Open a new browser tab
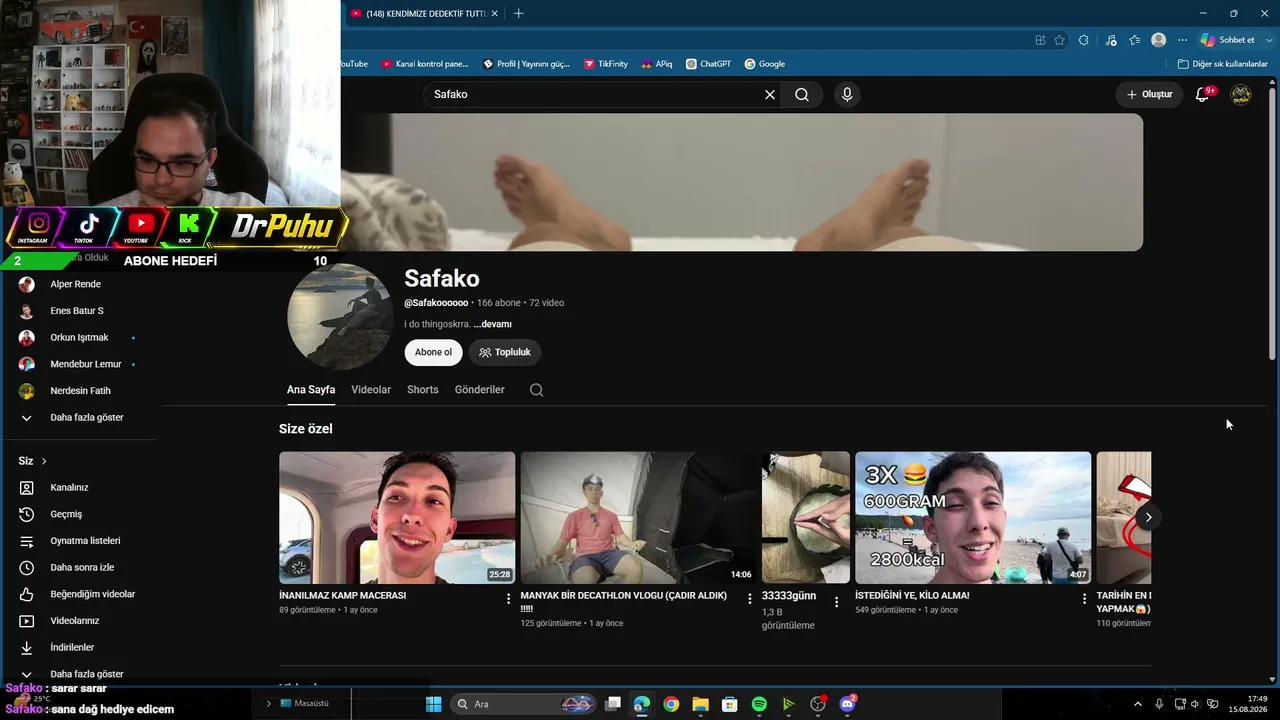This screenshot has width=1280, height=720. [518, 13]
